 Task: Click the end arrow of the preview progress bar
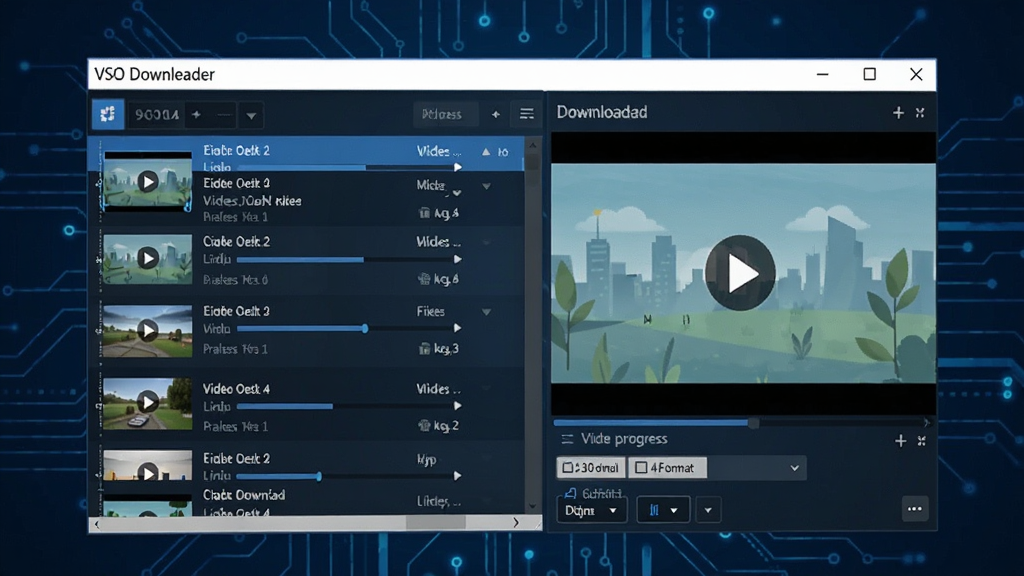tap(927, 423)
